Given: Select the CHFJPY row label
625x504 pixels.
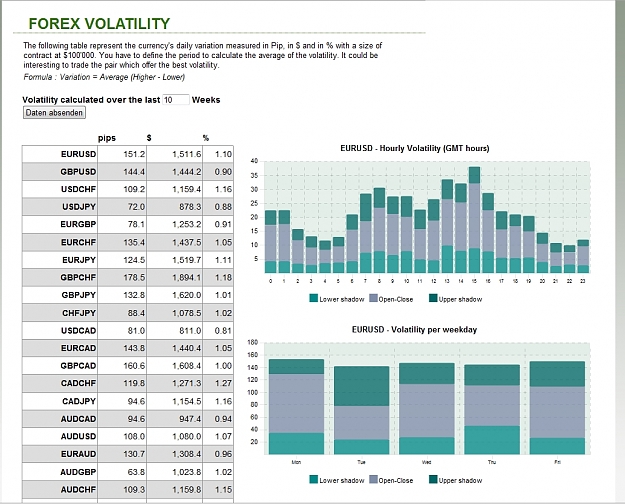Looking at the screenshot, I should (x=79, y=313).
